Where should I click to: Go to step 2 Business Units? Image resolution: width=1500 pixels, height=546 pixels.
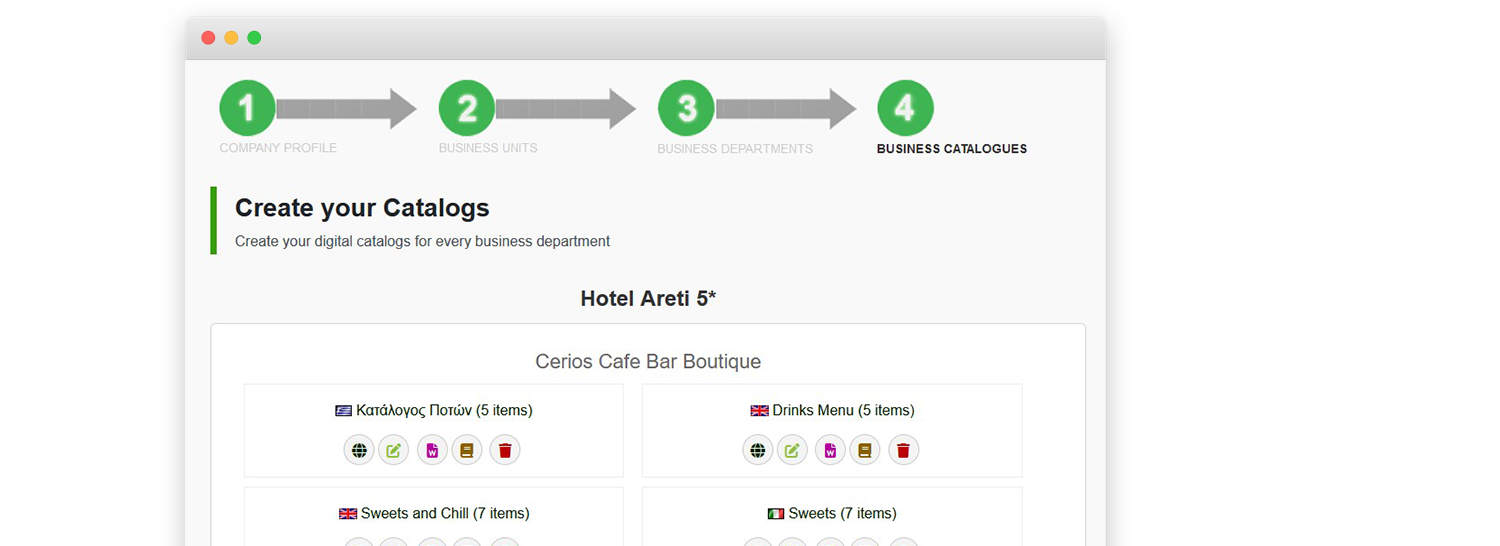click(467, 108)
